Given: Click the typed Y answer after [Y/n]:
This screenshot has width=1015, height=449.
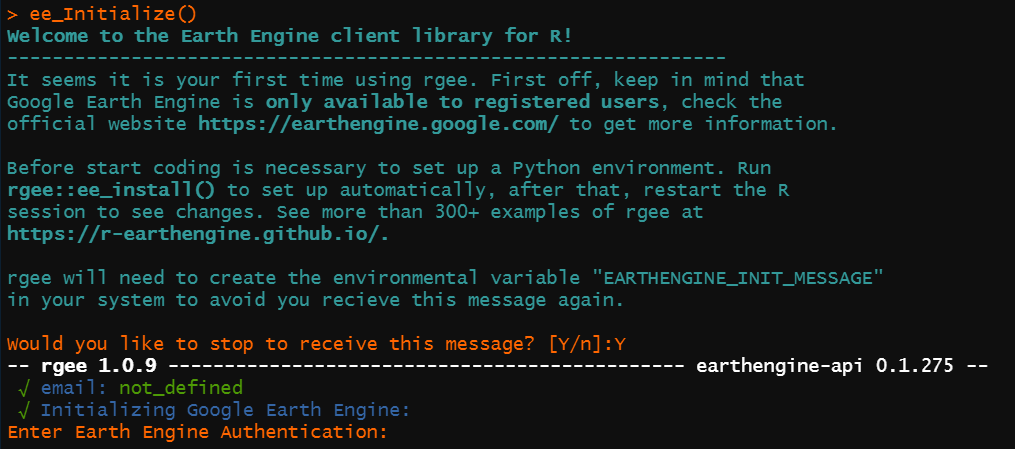Looking at the screenshot, I should coord(620,344).
